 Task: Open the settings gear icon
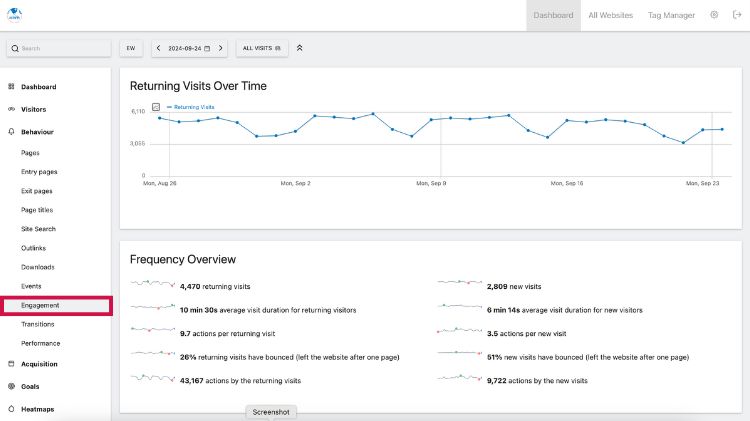point(714,15)
